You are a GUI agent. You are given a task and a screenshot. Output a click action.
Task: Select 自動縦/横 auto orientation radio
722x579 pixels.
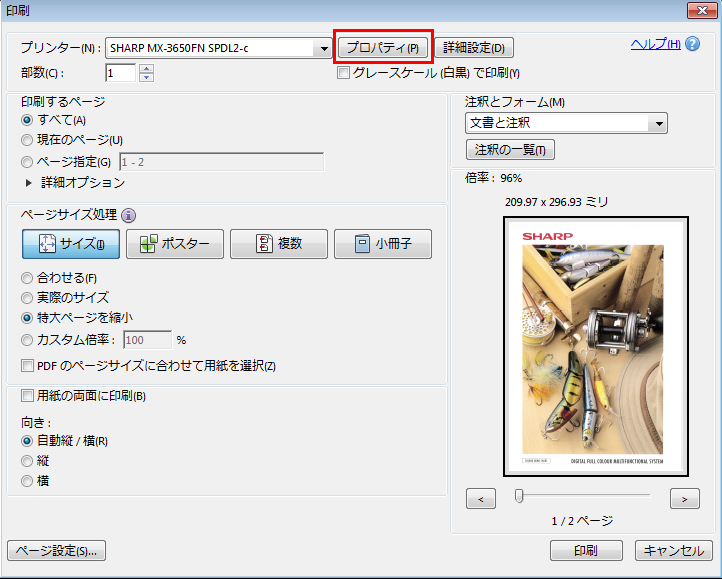pos(27,441)
